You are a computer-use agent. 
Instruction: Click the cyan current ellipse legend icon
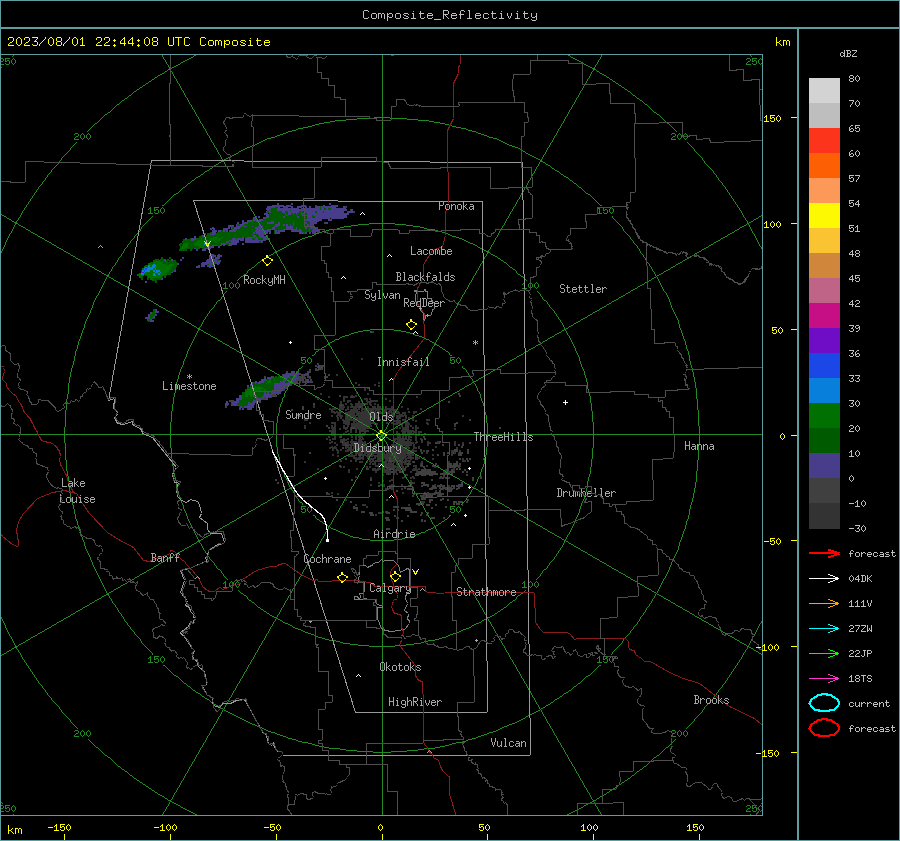coord(824,703)
